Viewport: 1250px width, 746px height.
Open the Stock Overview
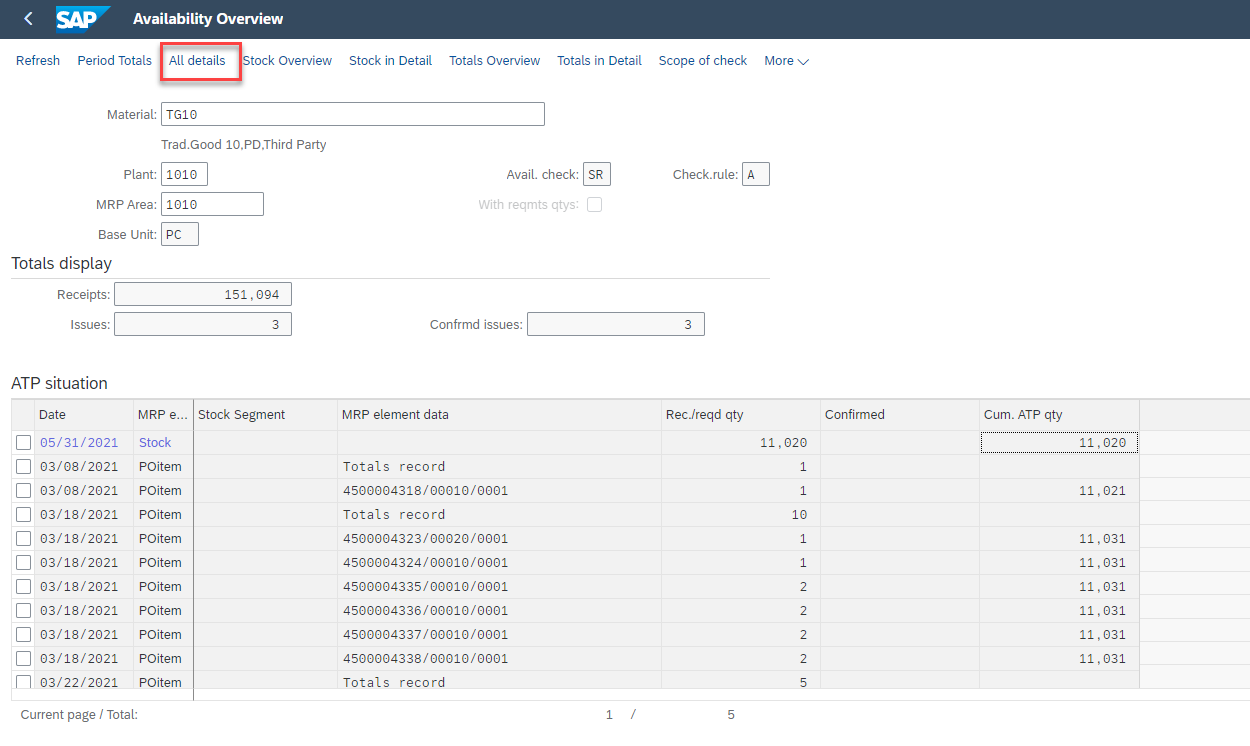(287, 61)
